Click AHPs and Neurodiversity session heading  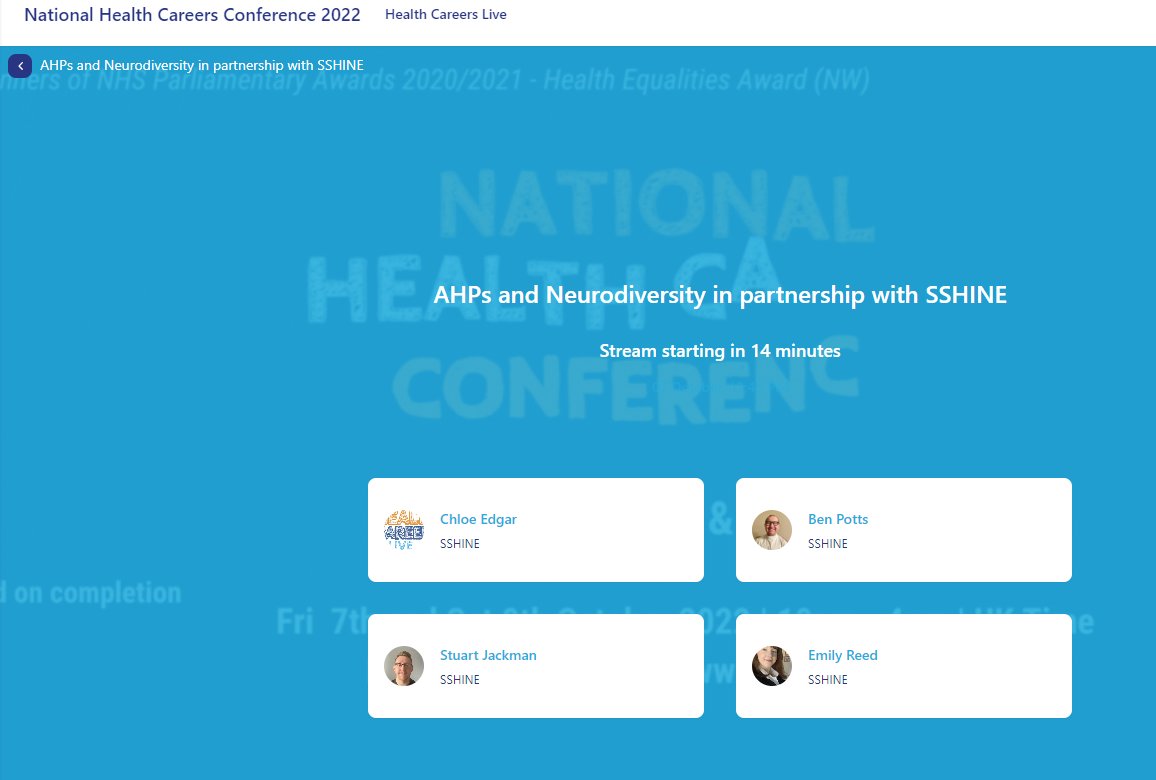tap(719, 294)
